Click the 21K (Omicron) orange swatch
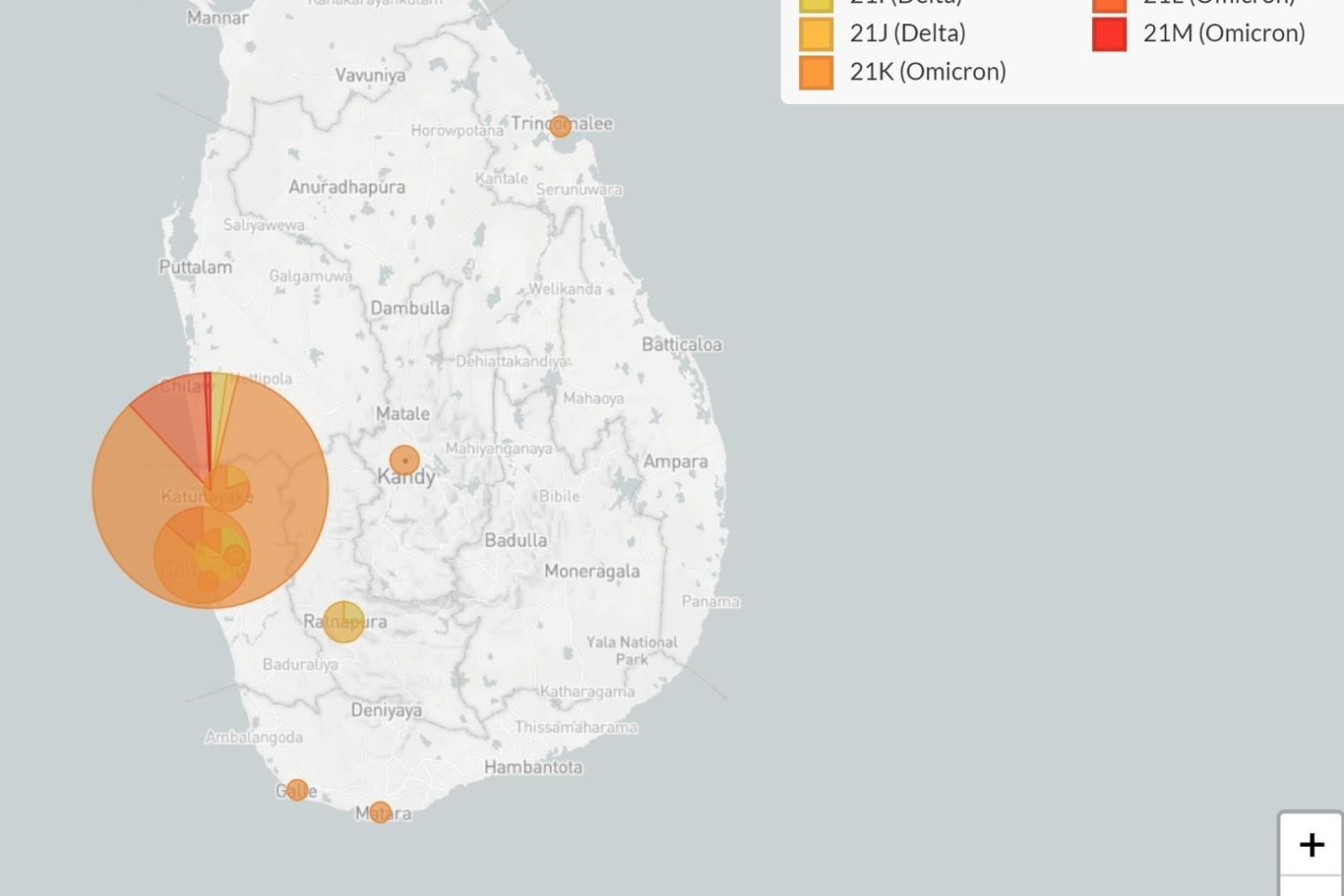Image resolution: width=1344 pixels, height=896 pixels. pos(815,73)
